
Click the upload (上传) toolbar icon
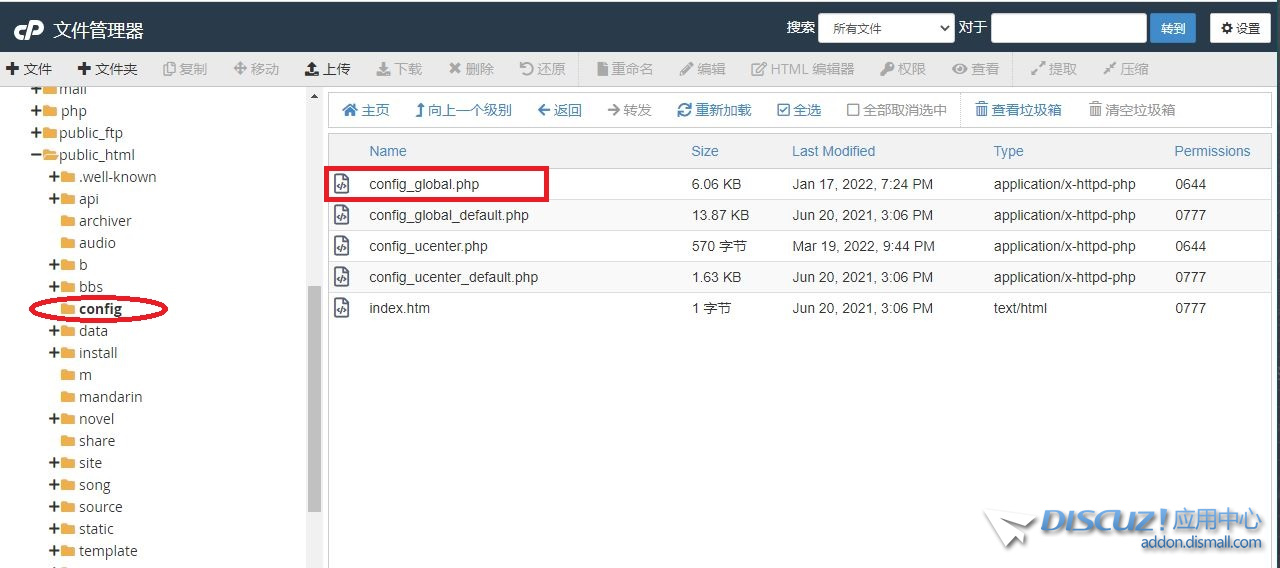[312, 69]
